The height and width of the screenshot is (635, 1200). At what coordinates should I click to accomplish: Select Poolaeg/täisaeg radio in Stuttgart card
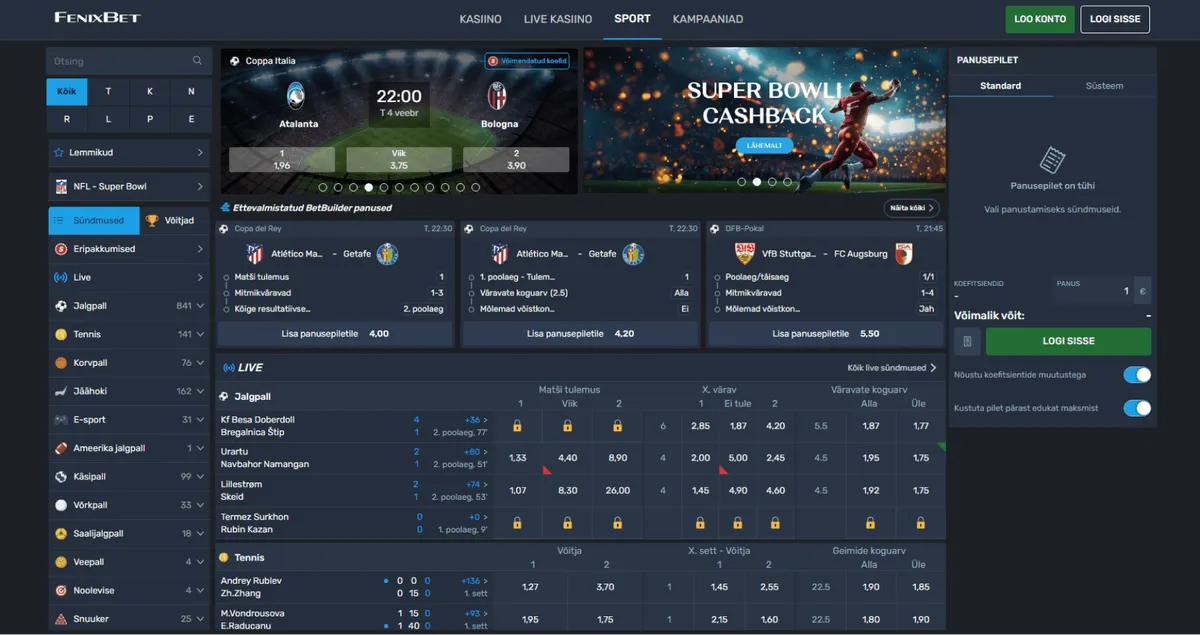tap(716, 277)
